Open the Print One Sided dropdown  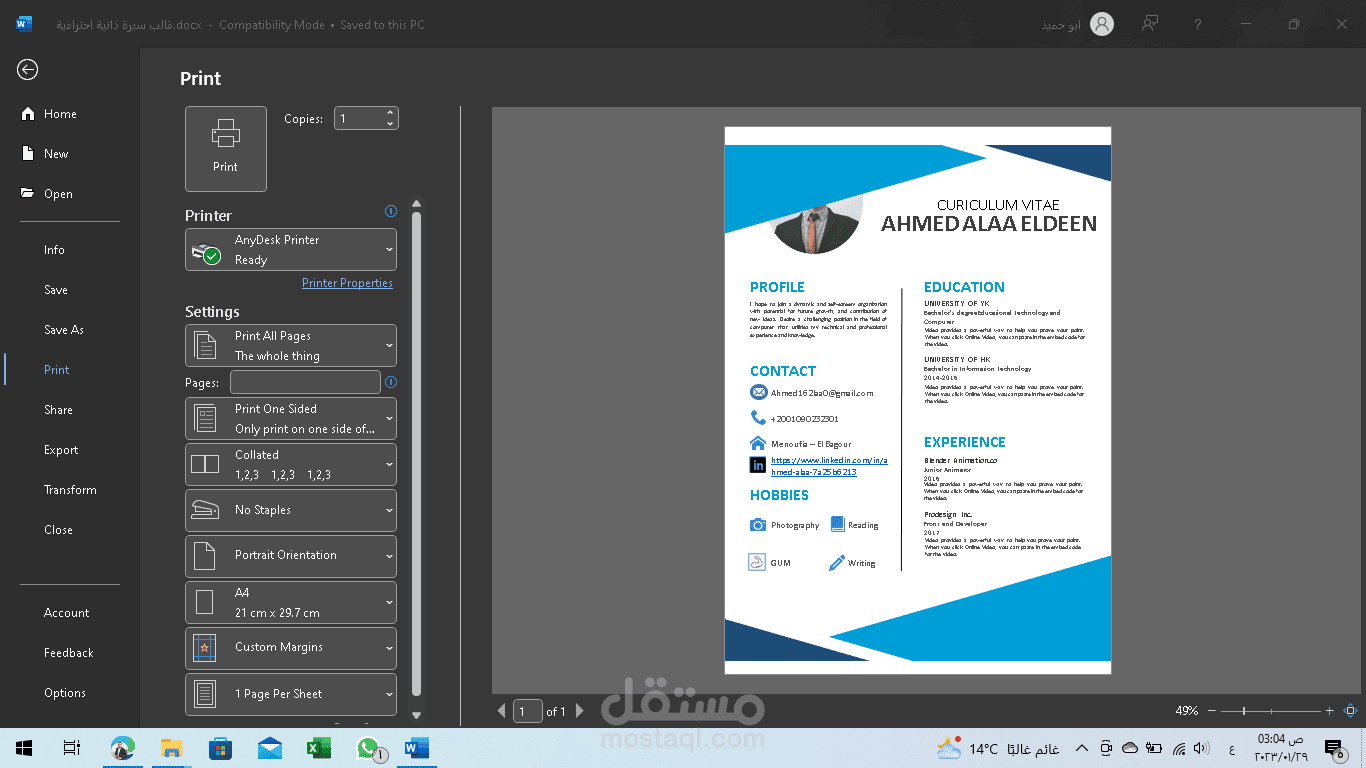click(x=291, y=419)
